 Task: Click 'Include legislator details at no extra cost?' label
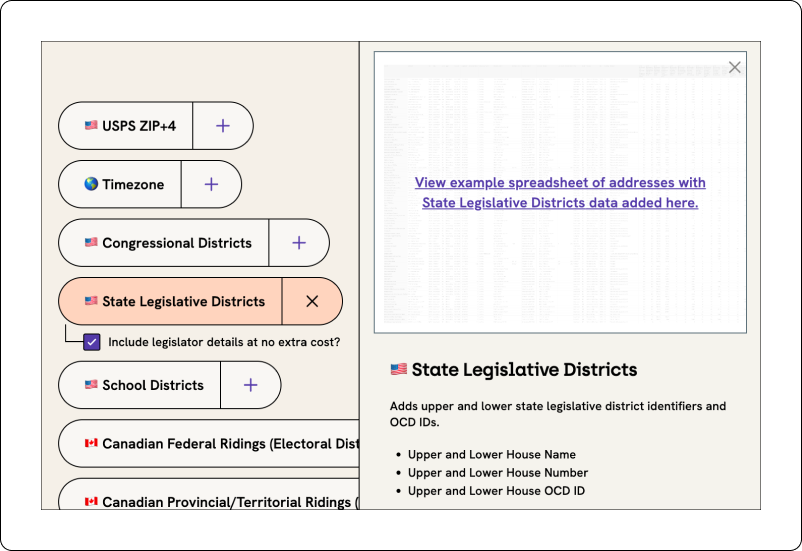[x=224, y=342]
